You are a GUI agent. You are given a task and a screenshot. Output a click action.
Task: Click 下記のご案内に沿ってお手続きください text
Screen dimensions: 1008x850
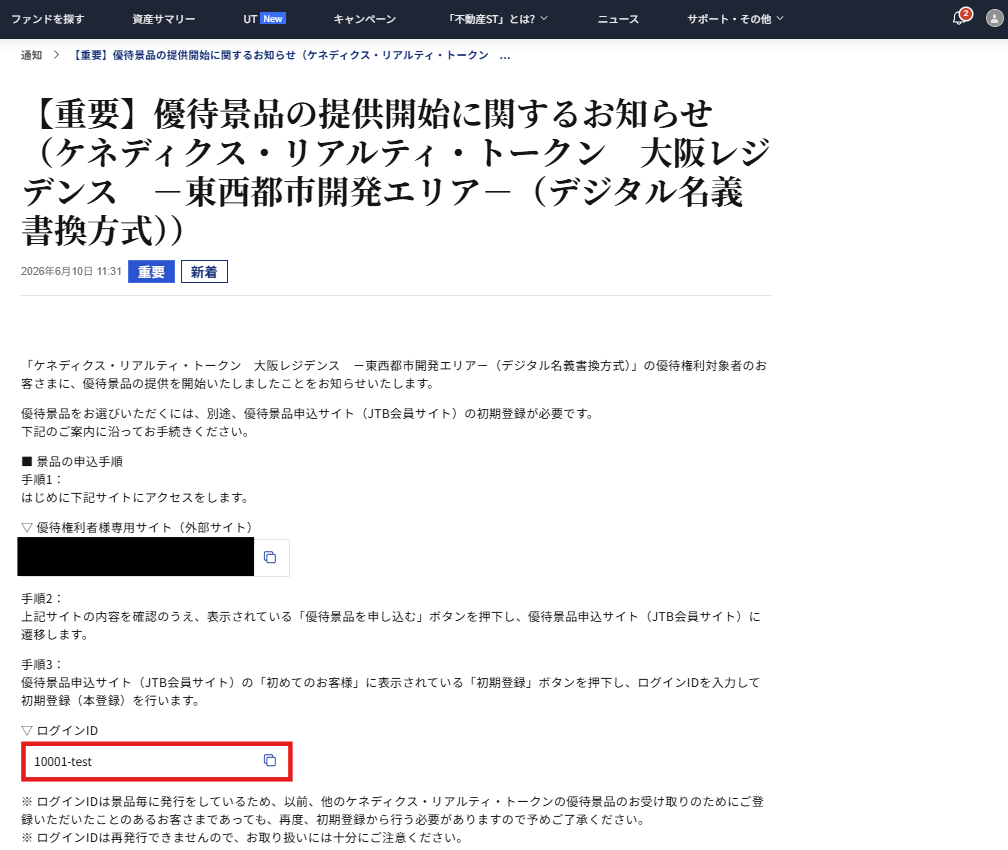click(136, 431)
